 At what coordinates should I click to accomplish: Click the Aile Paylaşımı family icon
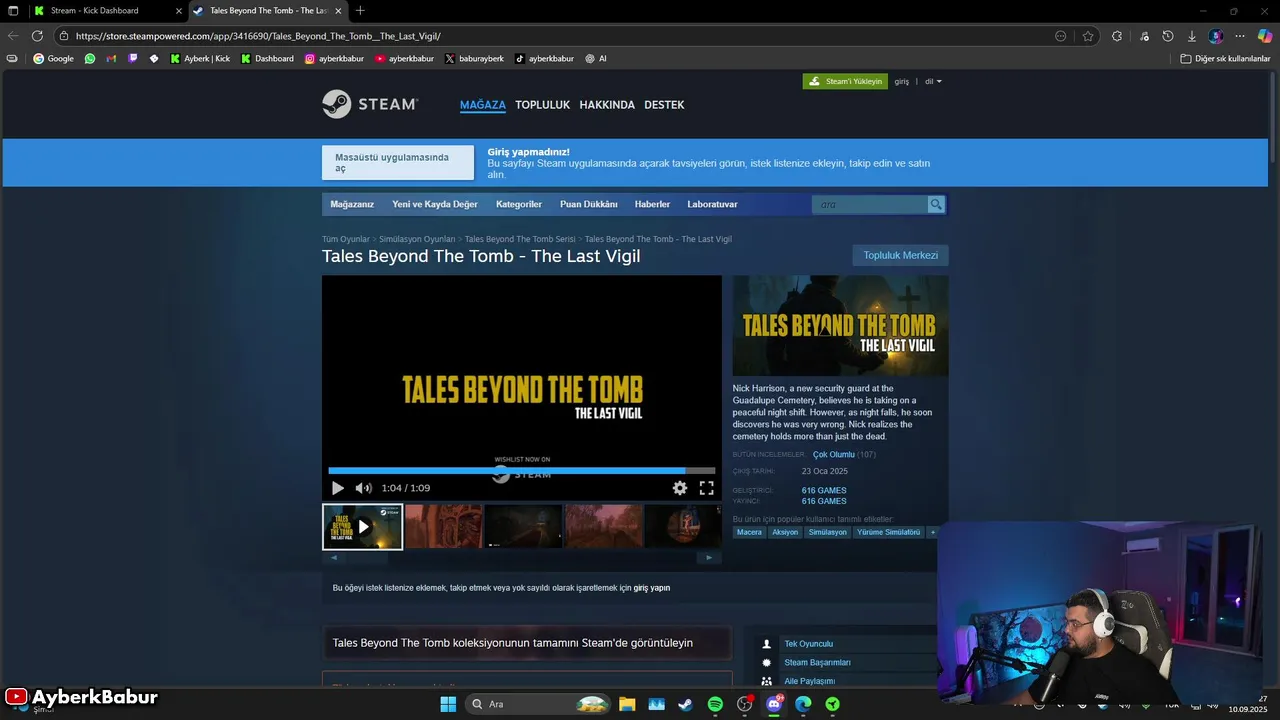click(x=767, y=681)
